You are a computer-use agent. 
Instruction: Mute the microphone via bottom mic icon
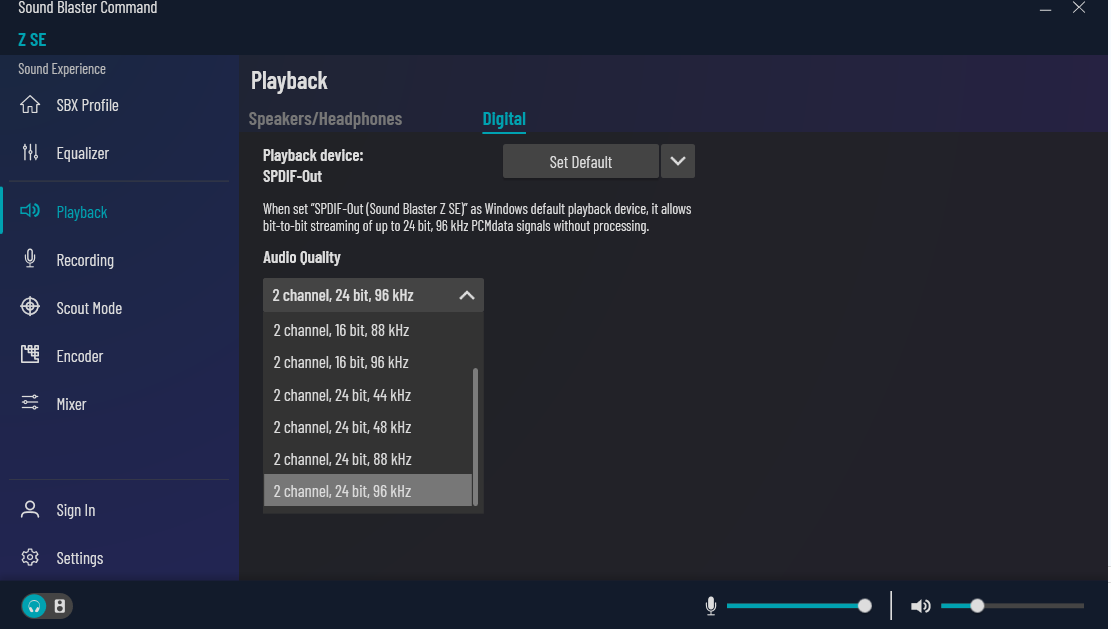[711, 606]
